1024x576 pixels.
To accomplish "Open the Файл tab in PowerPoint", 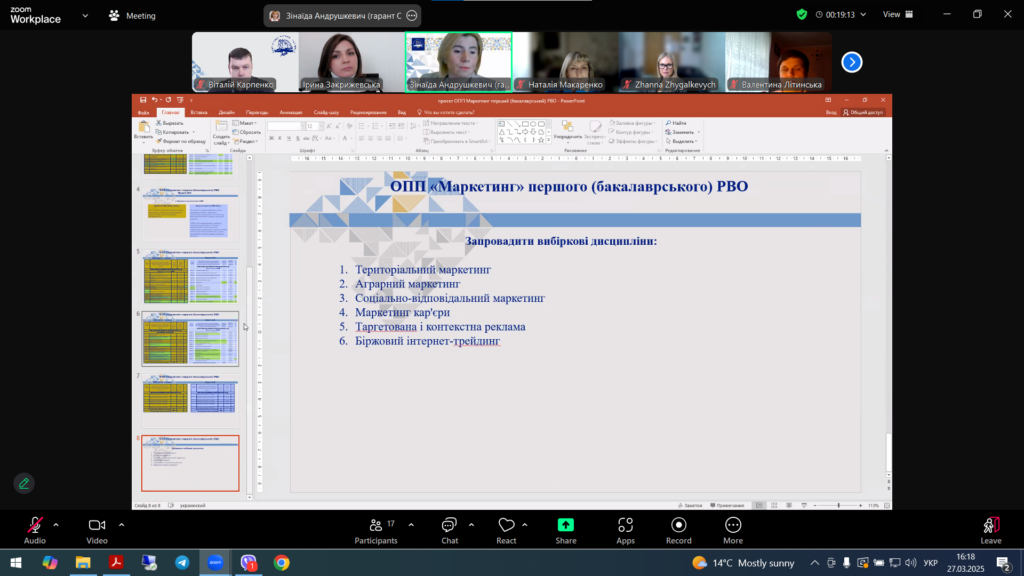I will tap(144, 112).
